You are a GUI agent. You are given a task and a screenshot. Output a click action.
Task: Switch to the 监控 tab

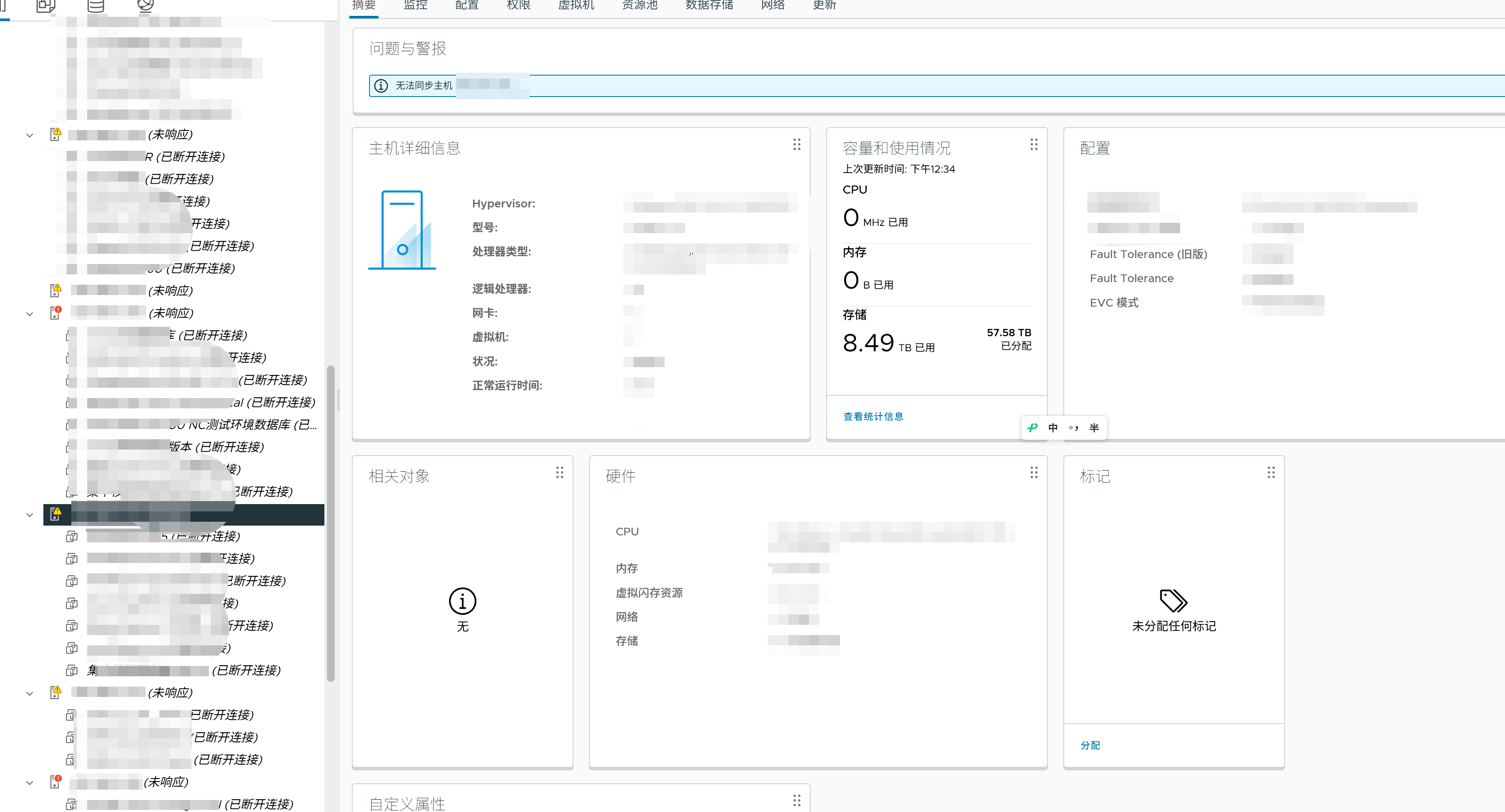pyautogui.click(x=415, y=6)
